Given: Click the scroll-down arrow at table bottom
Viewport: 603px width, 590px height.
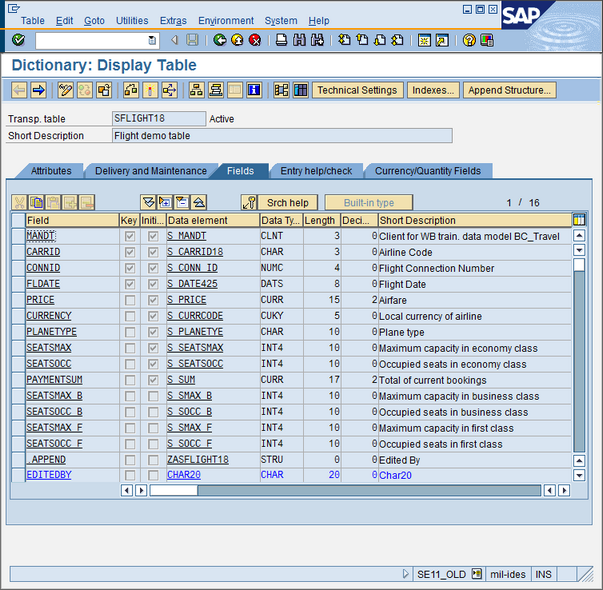Looking at the screenshot, I should [x=579, y=475].
